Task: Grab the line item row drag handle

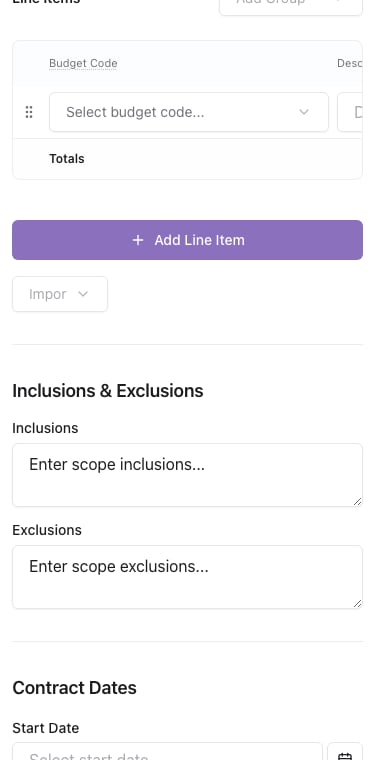Action: 29,112
